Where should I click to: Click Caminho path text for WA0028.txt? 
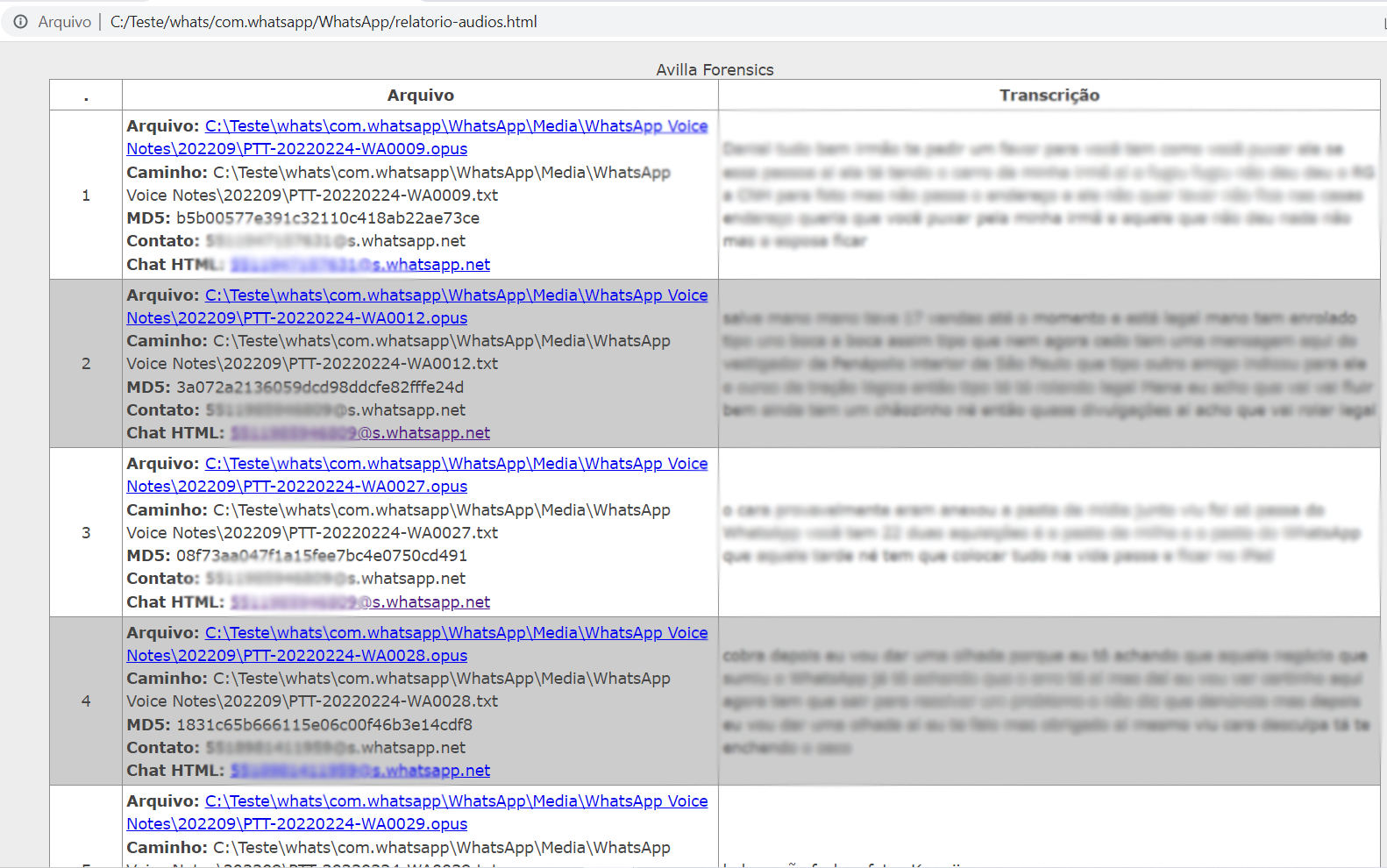point(399,690)
